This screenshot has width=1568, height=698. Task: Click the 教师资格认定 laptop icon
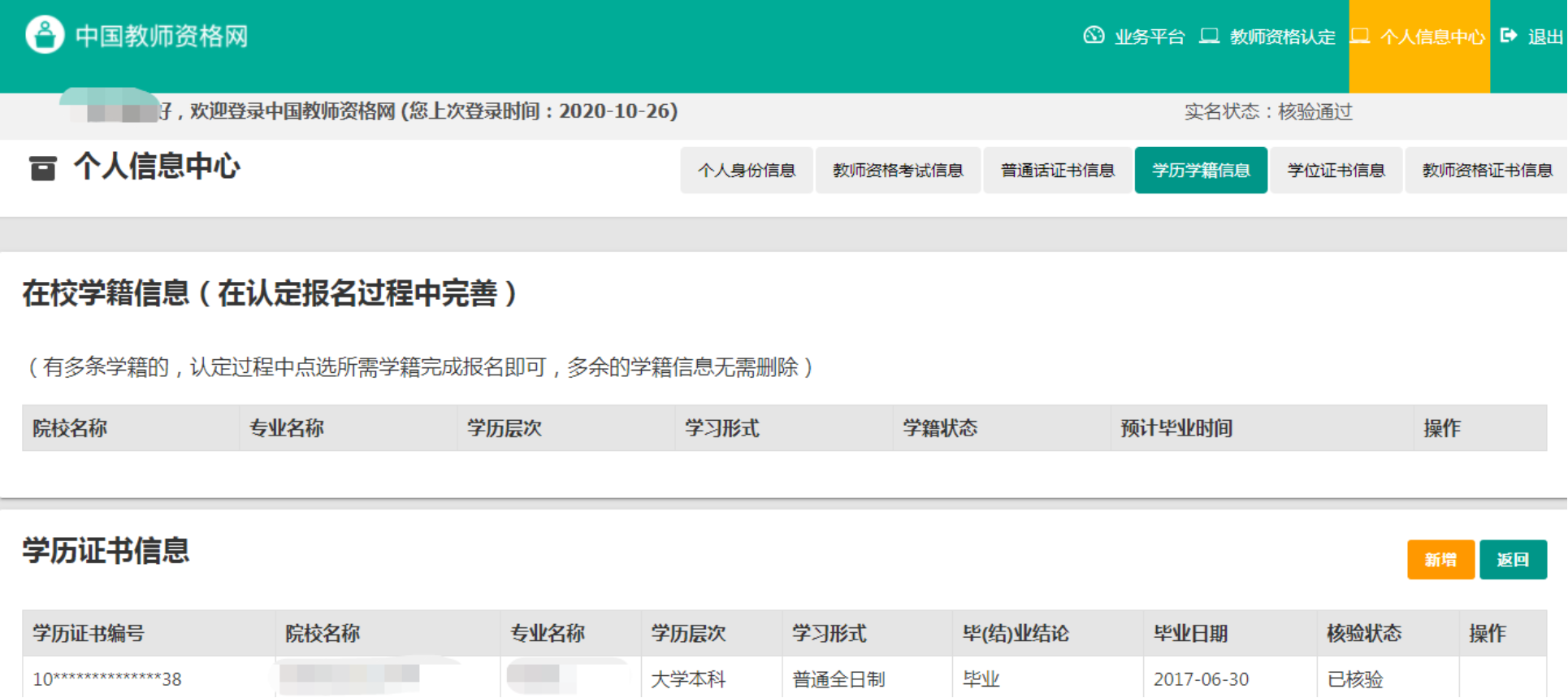tap(1209, 36)
